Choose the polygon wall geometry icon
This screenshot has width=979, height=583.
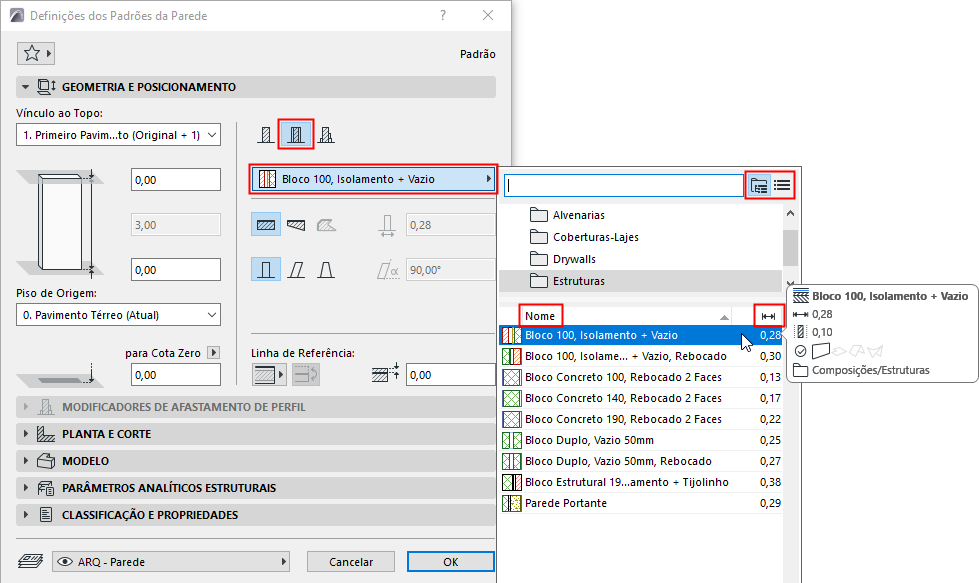326,225
